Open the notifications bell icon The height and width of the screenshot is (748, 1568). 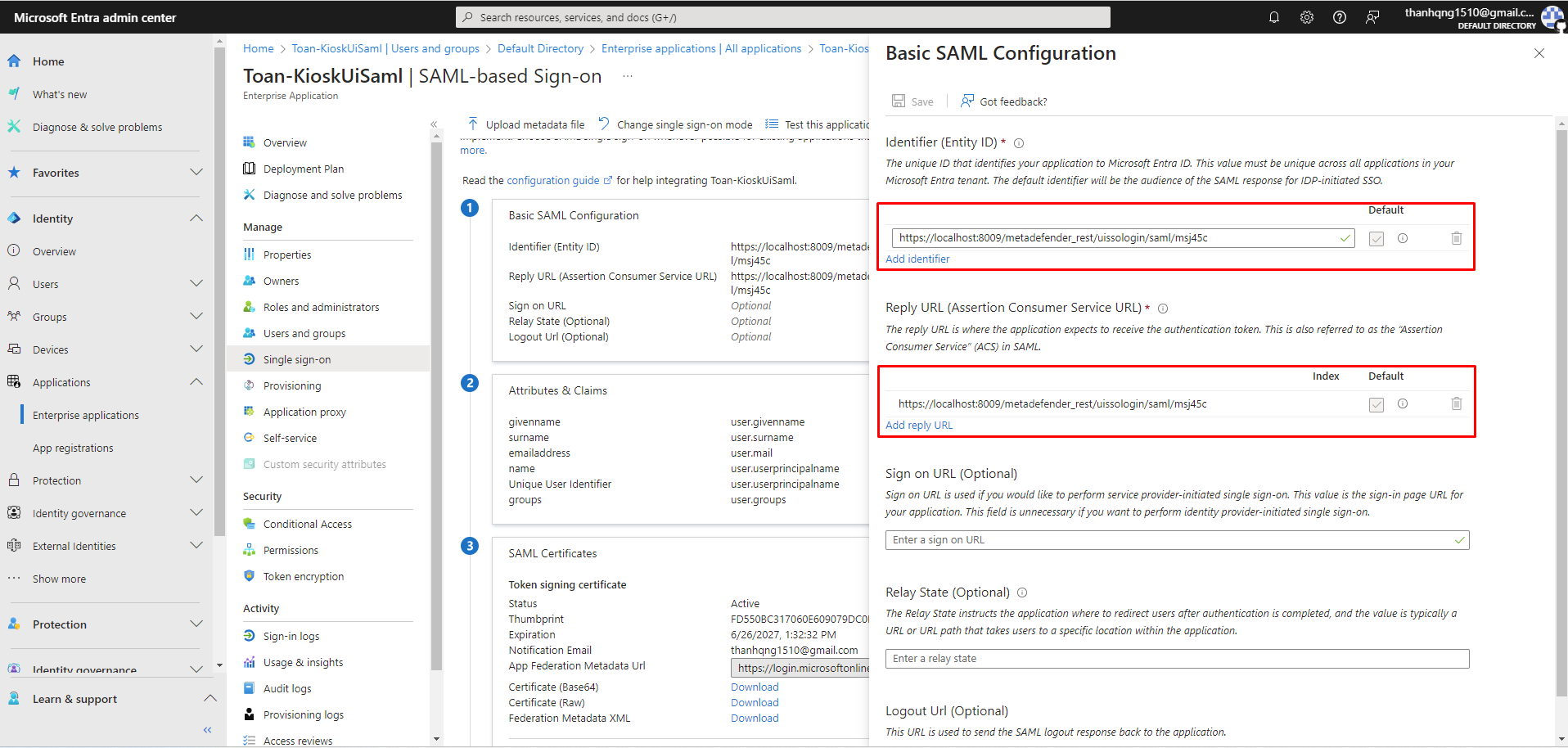tap(1274, 17)
